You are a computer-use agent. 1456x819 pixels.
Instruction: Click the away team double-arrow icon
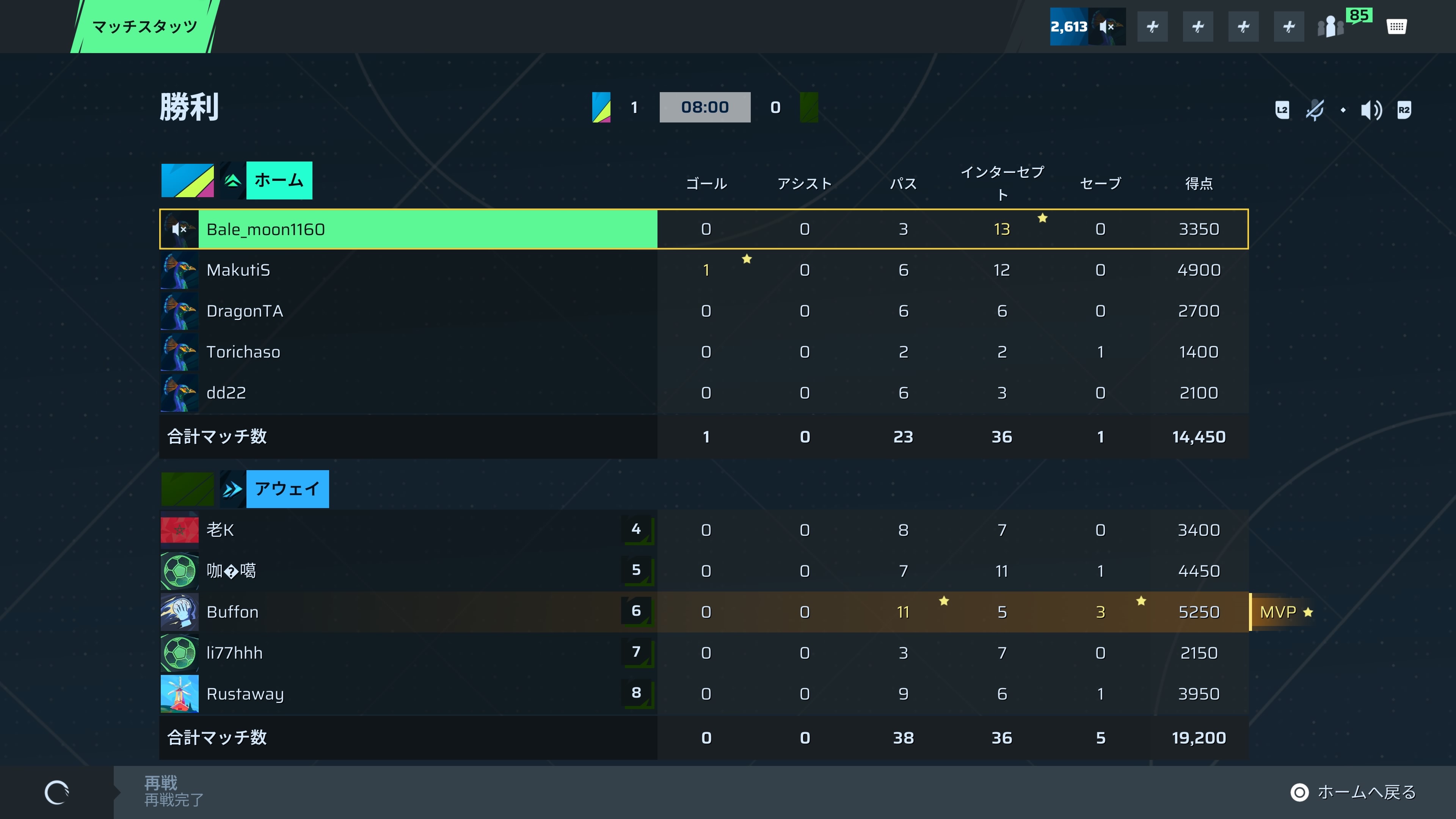[232, 489]
